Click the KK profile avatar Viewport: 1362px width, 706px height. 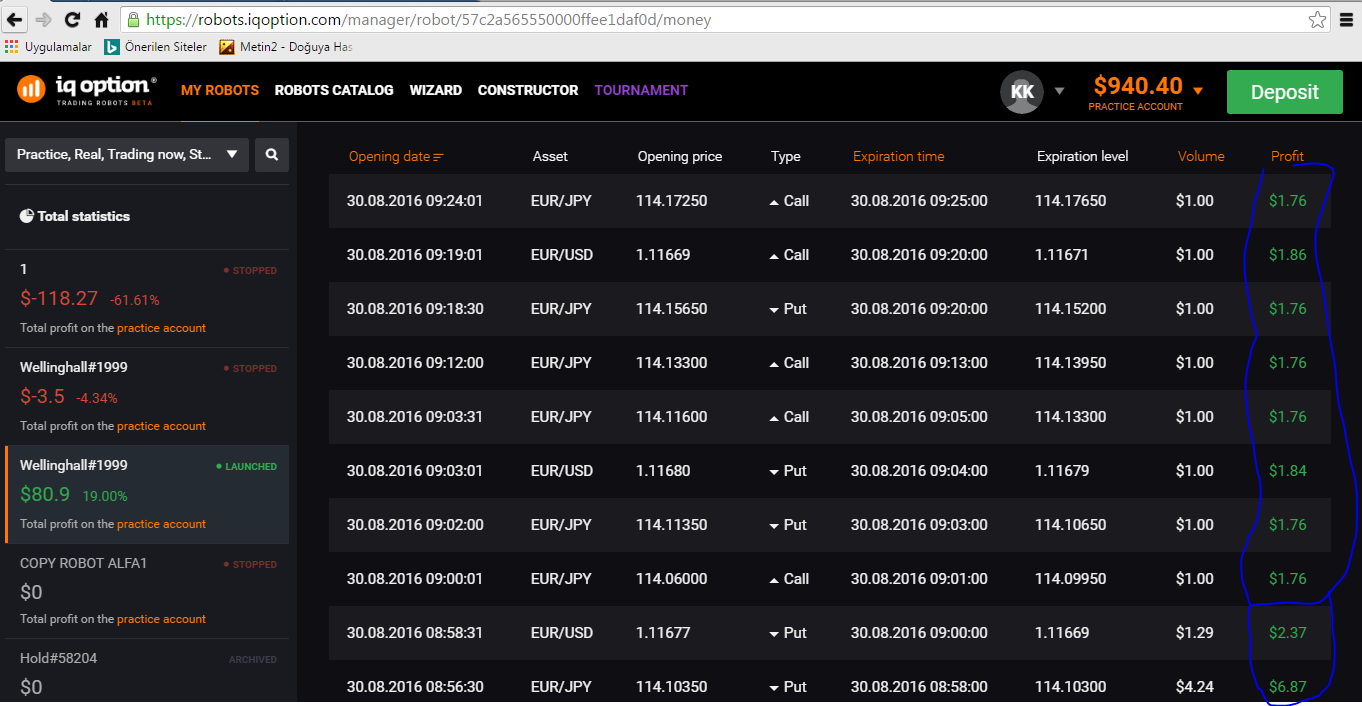[x=1022, y=91]
